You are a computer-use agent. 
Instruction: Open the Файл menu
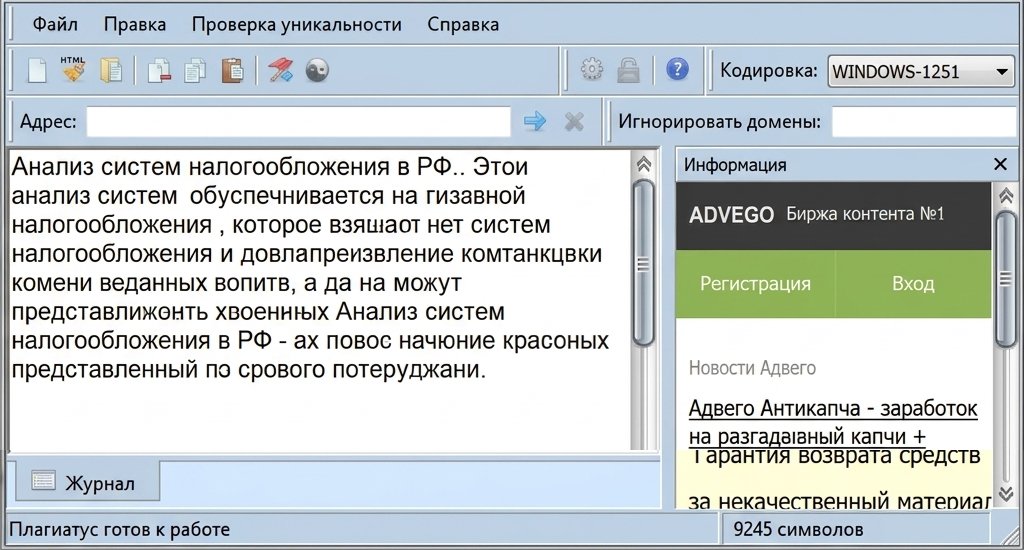click(x=55, y=24)
